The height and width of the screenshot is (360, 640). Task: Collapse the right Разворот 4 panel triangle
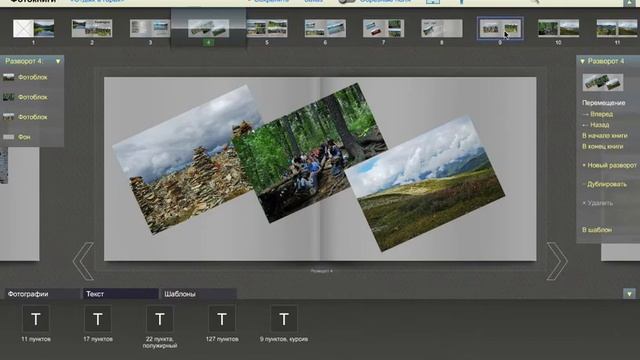[582, 61]
